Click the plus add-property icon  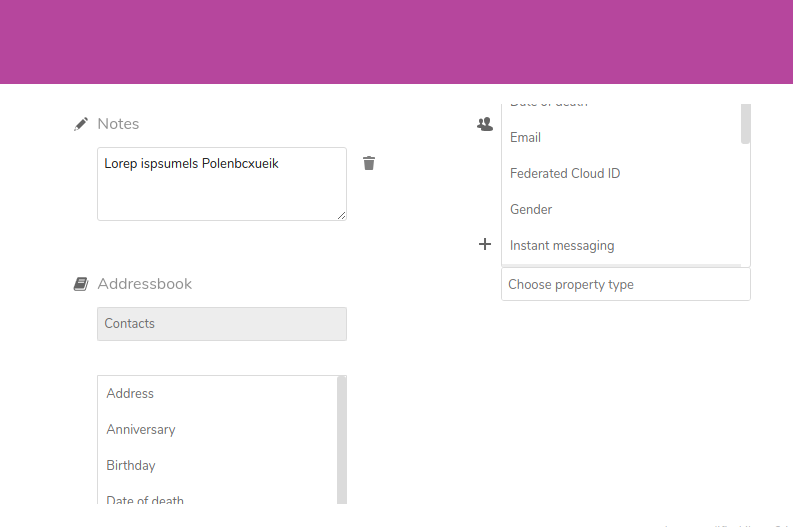coord(484,244)
